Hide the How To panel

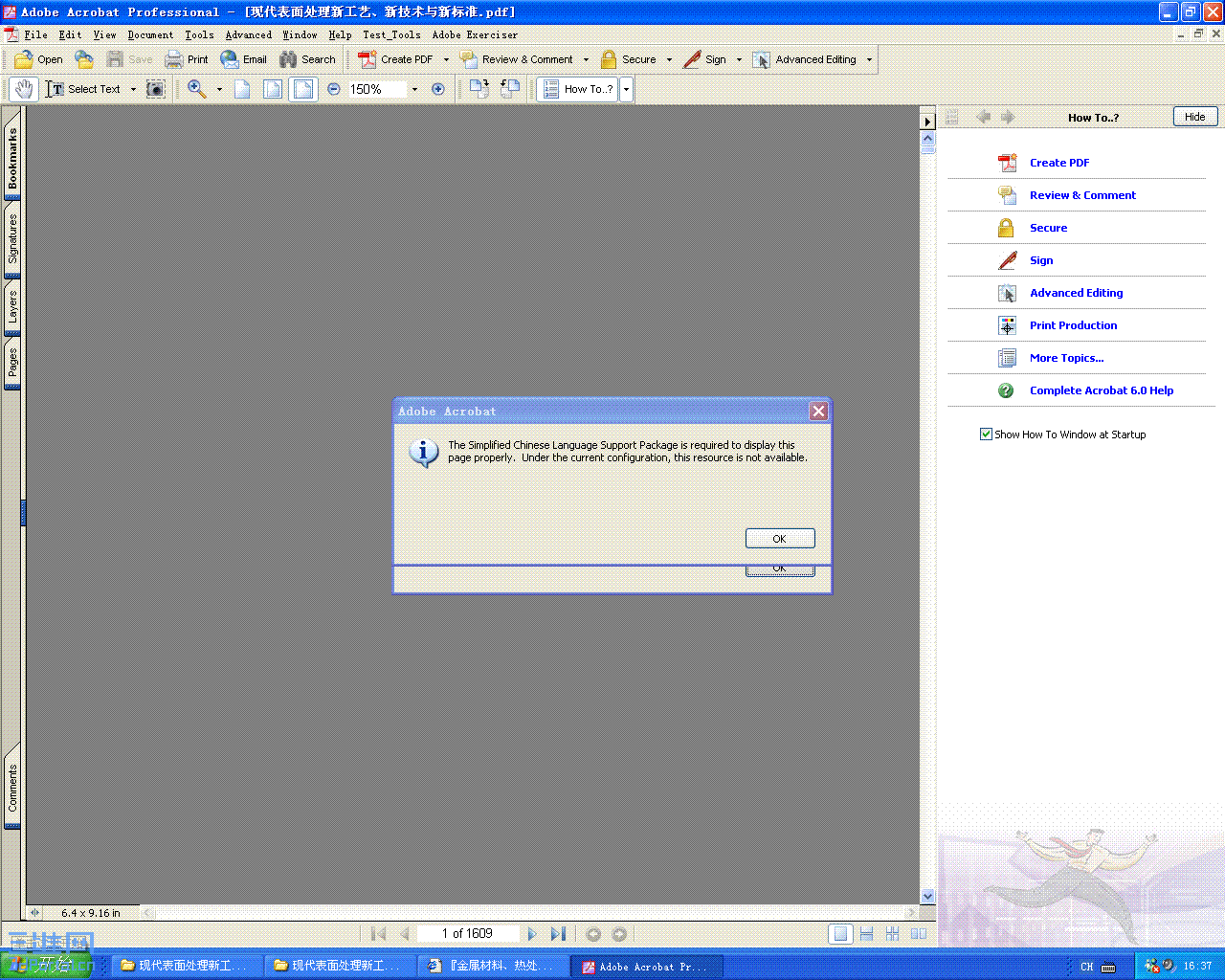point(1195,117)
